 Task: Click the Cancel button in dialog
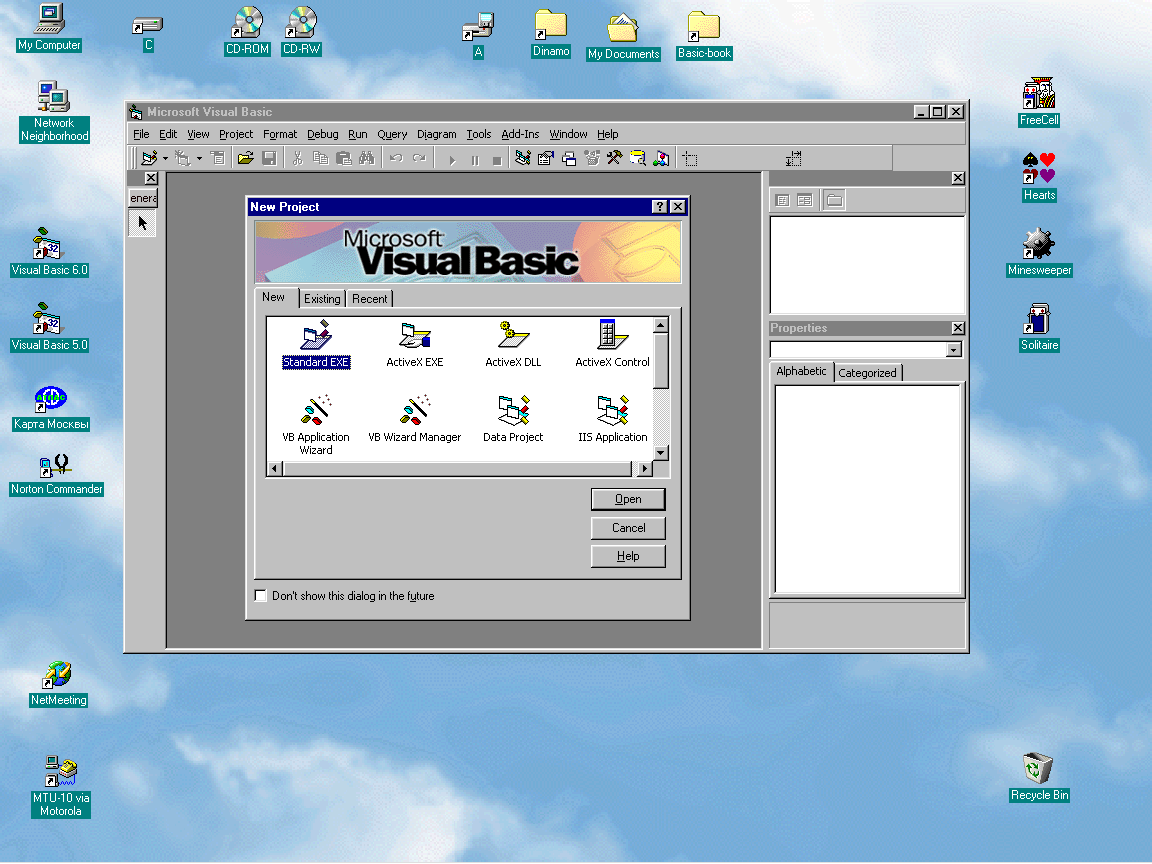click(x=628, y=528)
